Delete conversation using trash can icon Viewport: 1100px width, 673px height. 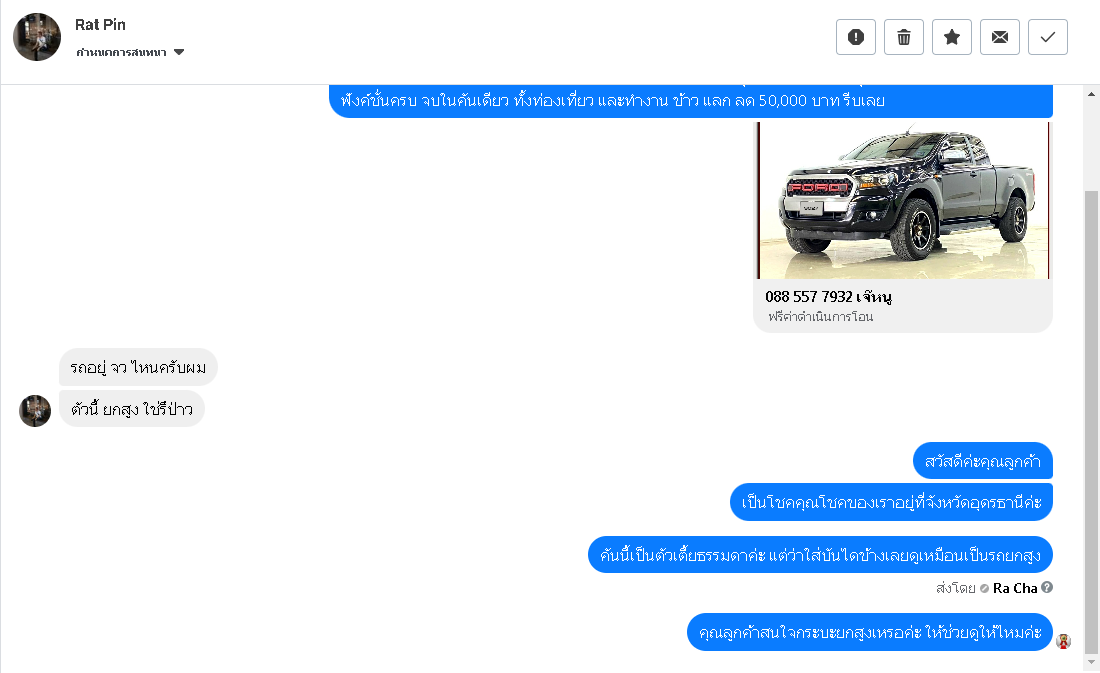click(904, 37)
